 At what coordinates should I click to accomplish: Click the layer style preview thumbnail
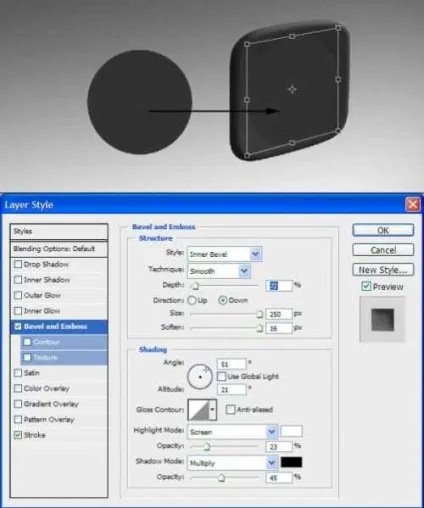[382, 320]
